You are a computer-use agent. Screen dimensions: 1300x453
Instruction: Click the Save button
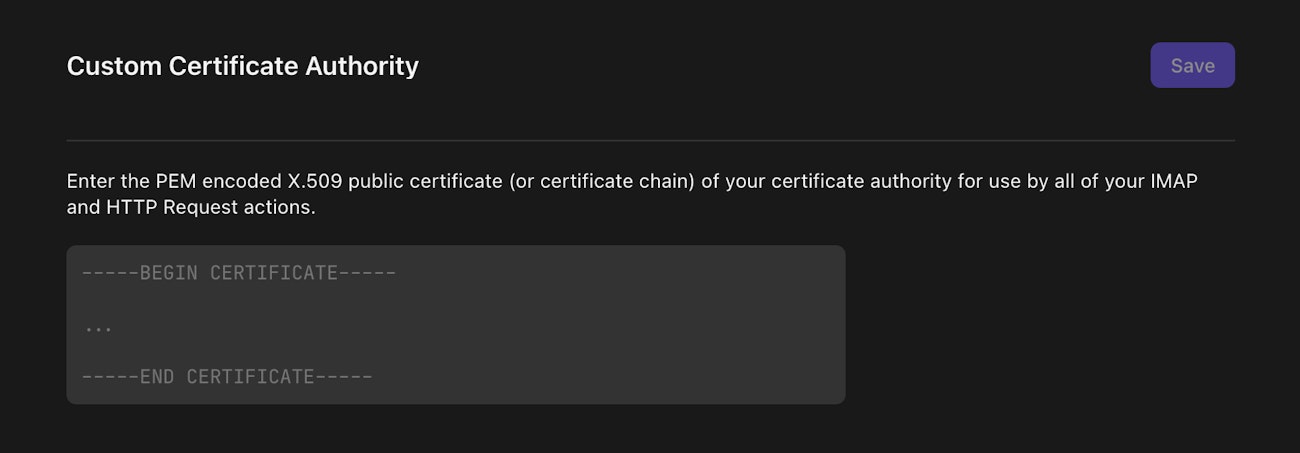[1192, 65]
